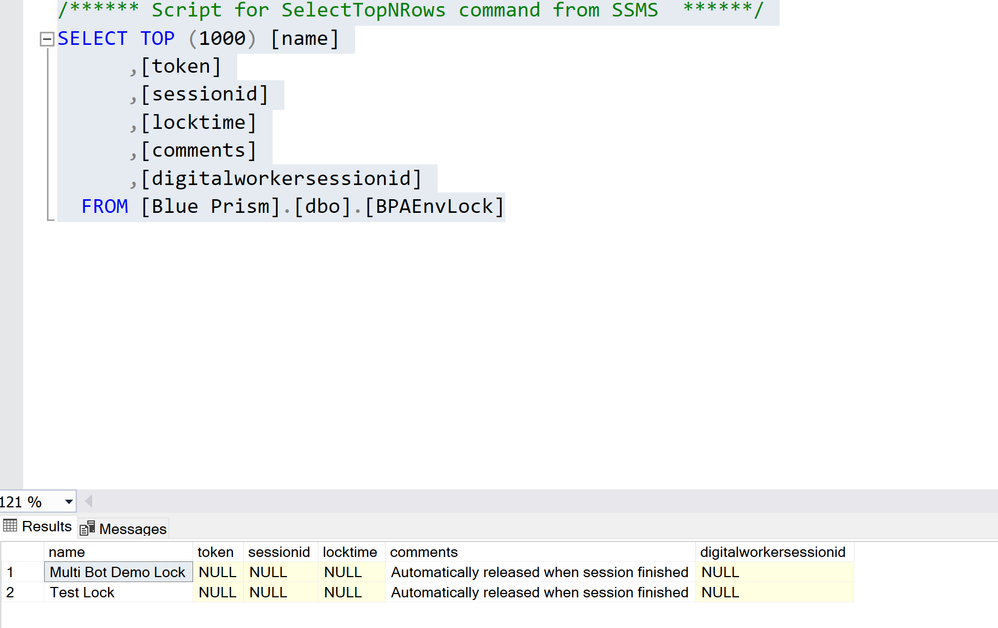
Task: Click the horizontal scrollbar left arrow
Action: point(88,502)
